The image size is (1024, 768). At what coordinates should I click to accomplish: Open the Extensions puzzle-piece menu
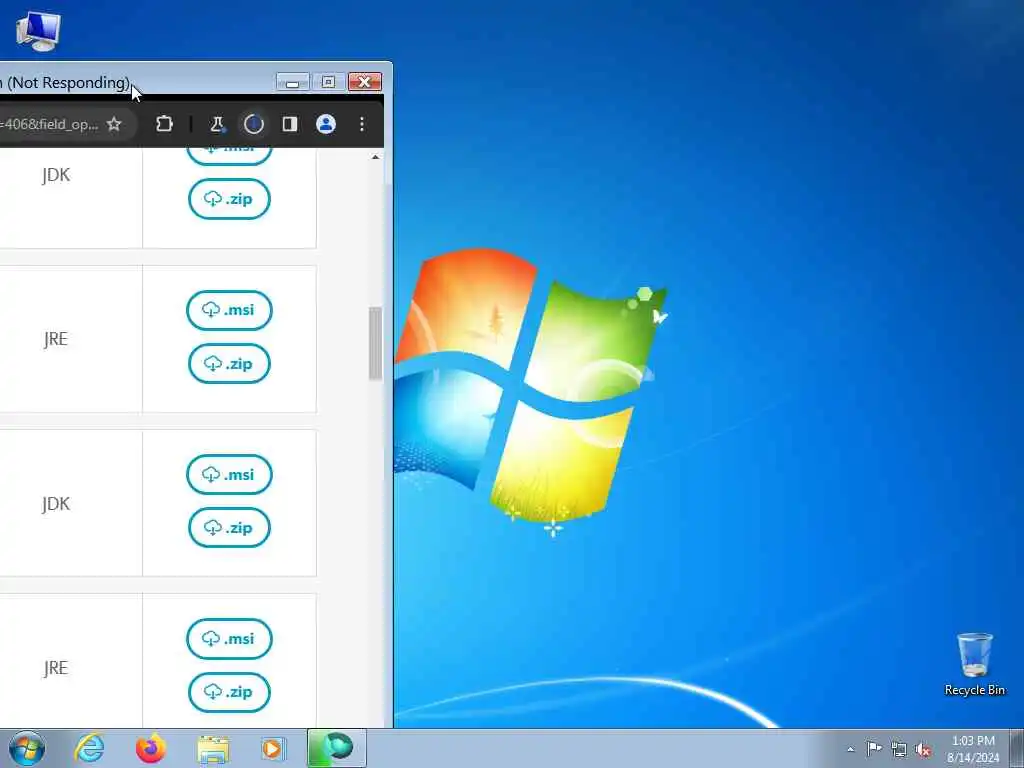[x=164, y=124]
